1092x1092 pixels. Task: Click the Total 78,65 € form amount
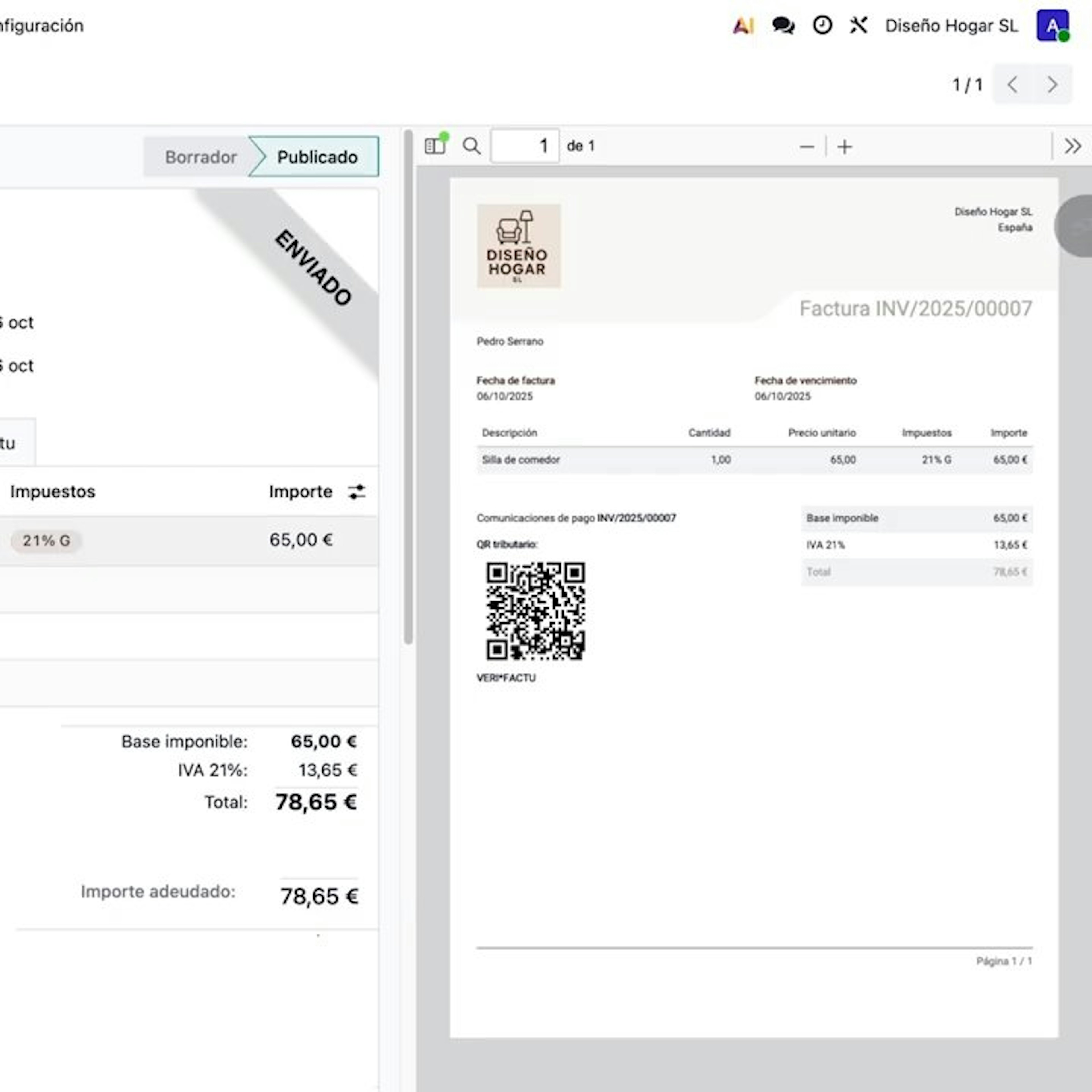pos(316,802)
